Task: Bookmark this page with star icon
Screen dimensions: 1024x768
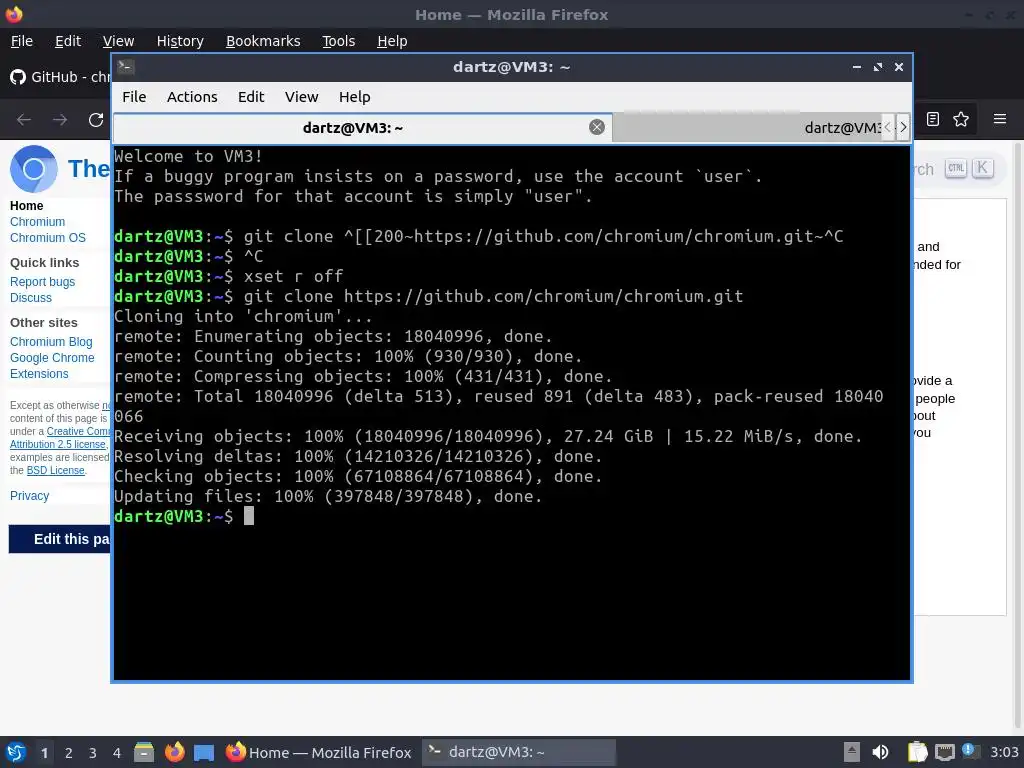Action: 961,119
